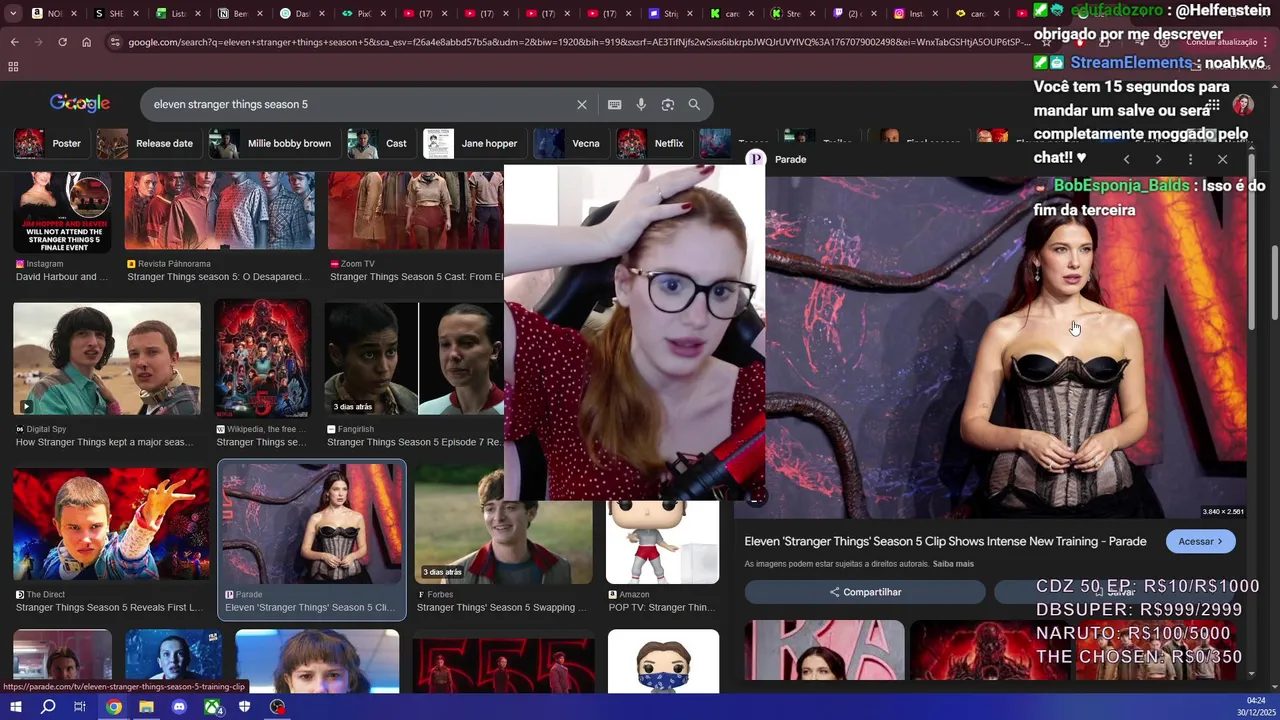Open the Digital Spy Will and Mike thumbnail
Screen dimensions: 1280x720
tap(107, 359)
